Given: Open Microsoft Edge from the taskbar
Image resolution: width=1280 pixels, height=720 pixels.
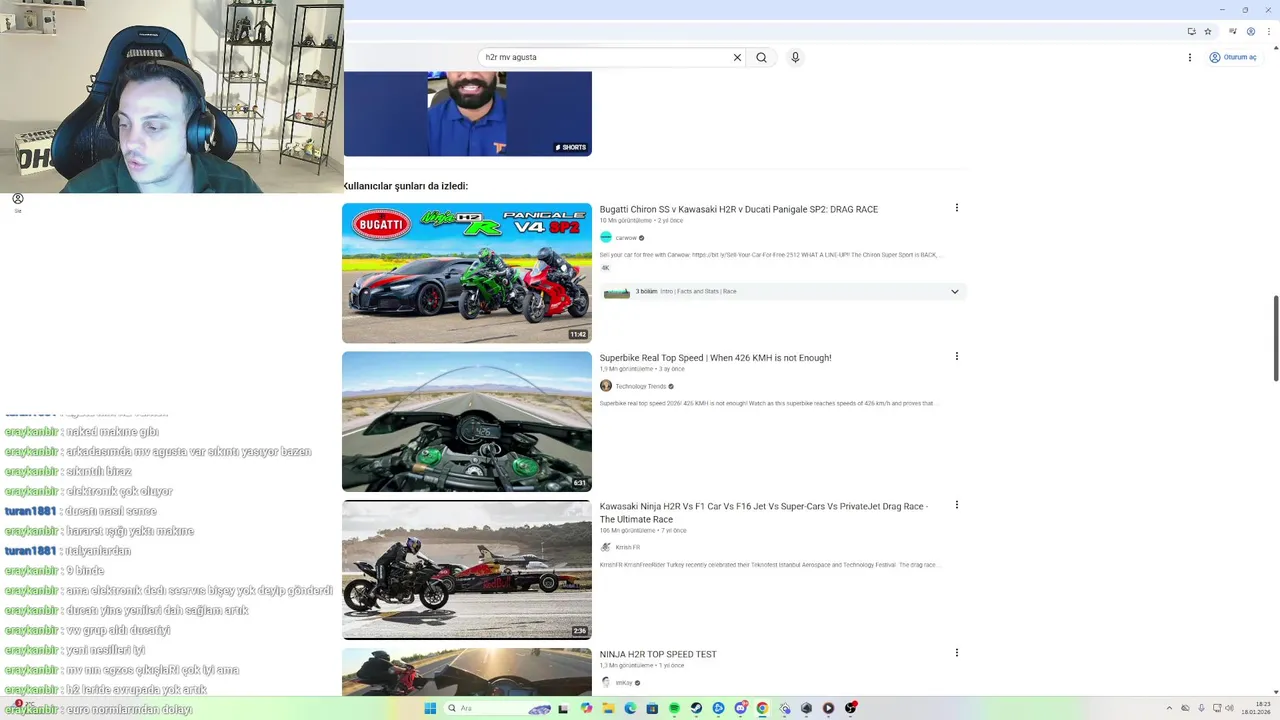Looking at the screenshot, I should click(630, 708).
